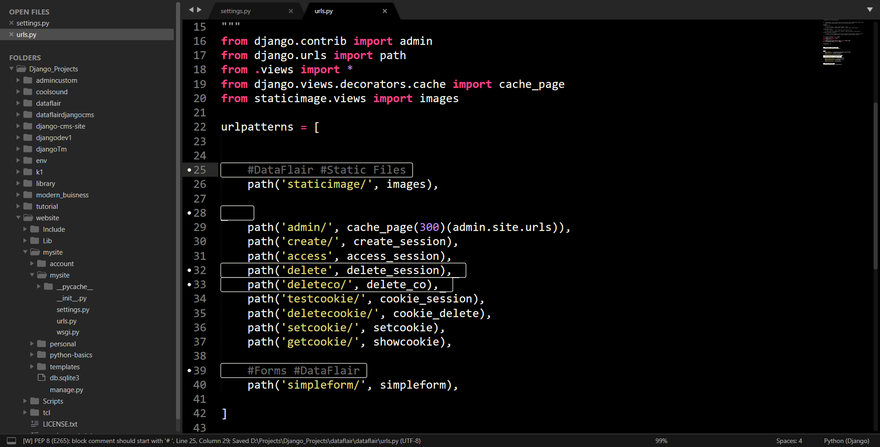Screen dimensions: 880x447
Task: Change the Python (Django) syntax setting
Action: point(847,440)
